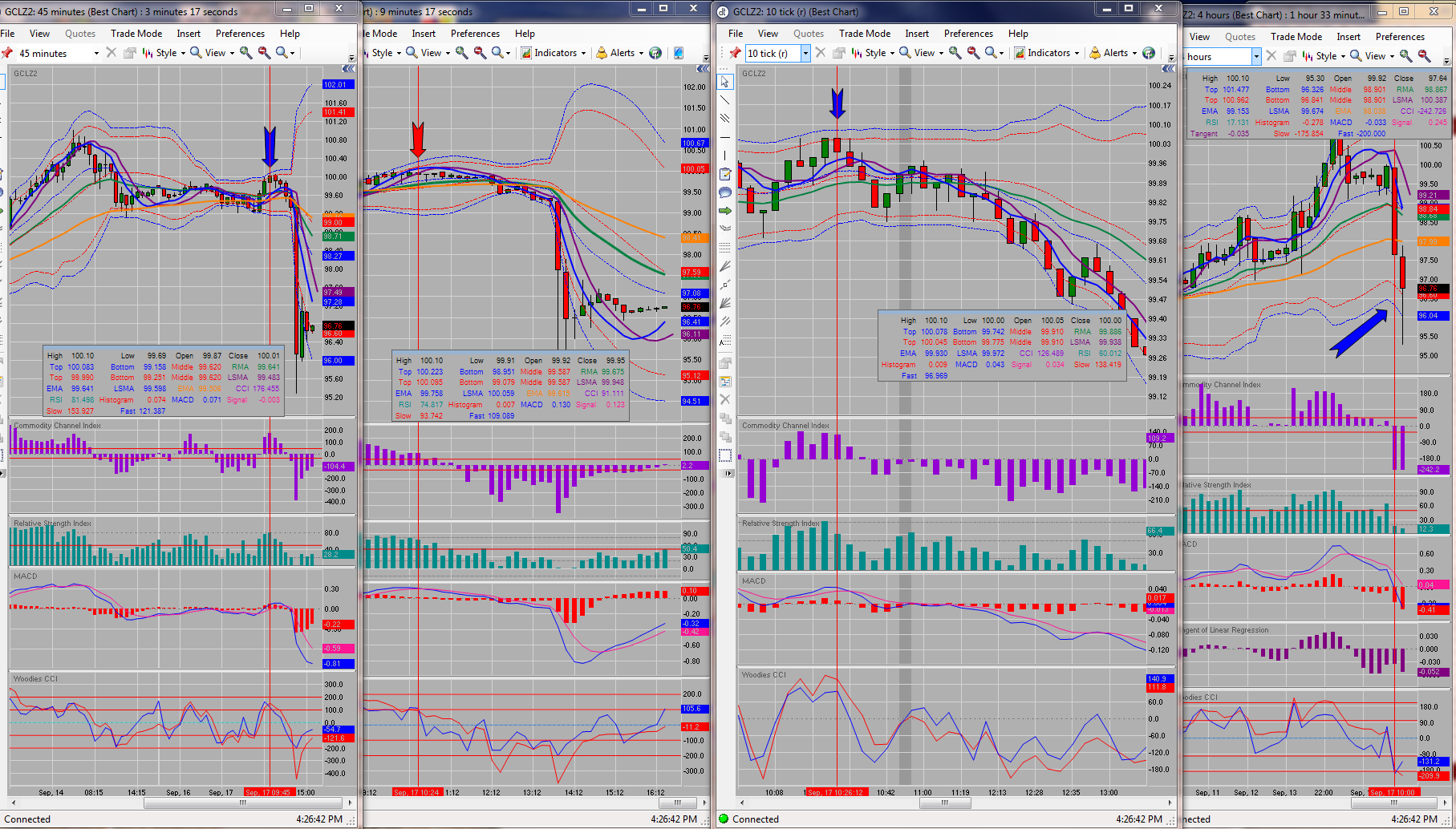Viewport: 1456px width, 829px height.
Task: Click zoom in icon in 9 minutes window
Action: point(461,53)
